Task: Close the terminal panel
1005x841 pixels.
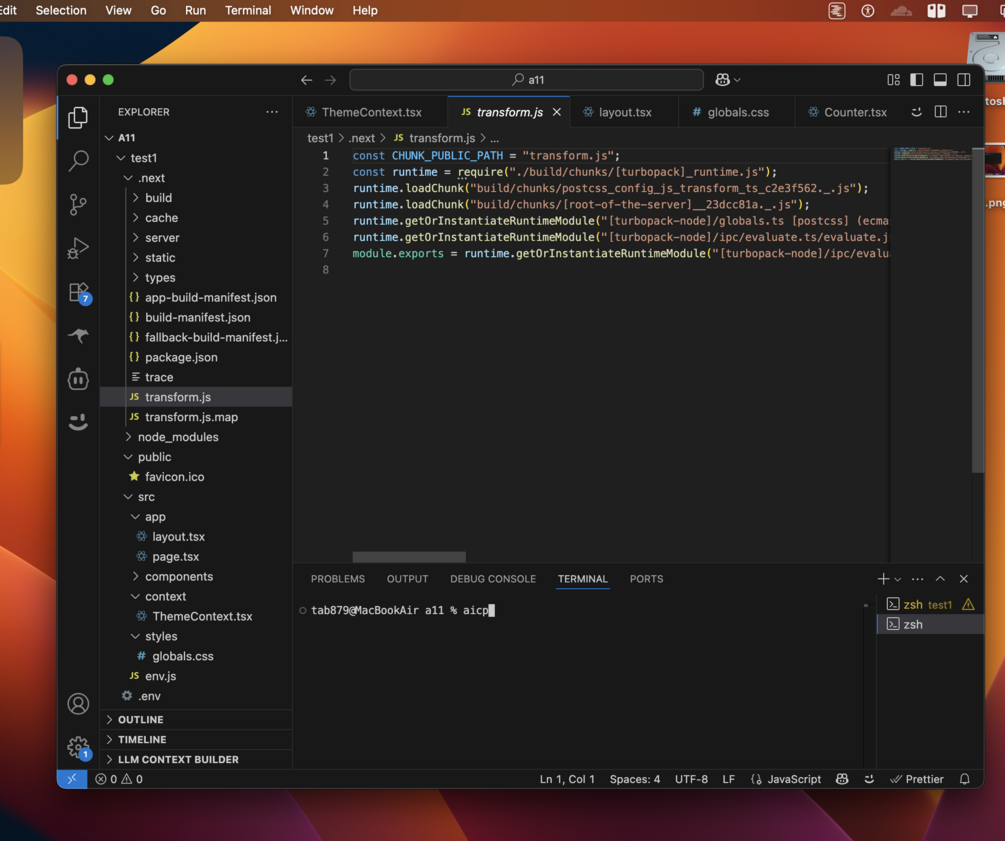Action: coord(963,579)
